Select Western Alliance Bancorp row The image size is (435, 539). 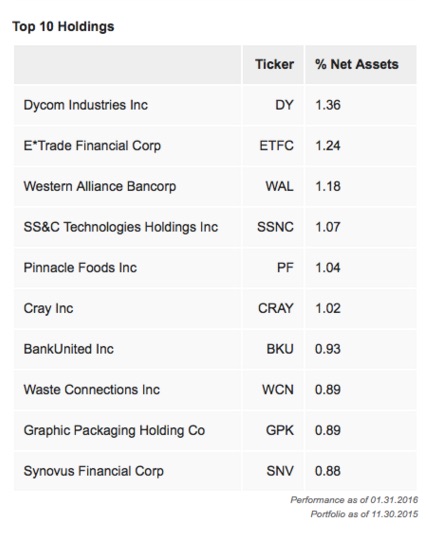[215, 186]
